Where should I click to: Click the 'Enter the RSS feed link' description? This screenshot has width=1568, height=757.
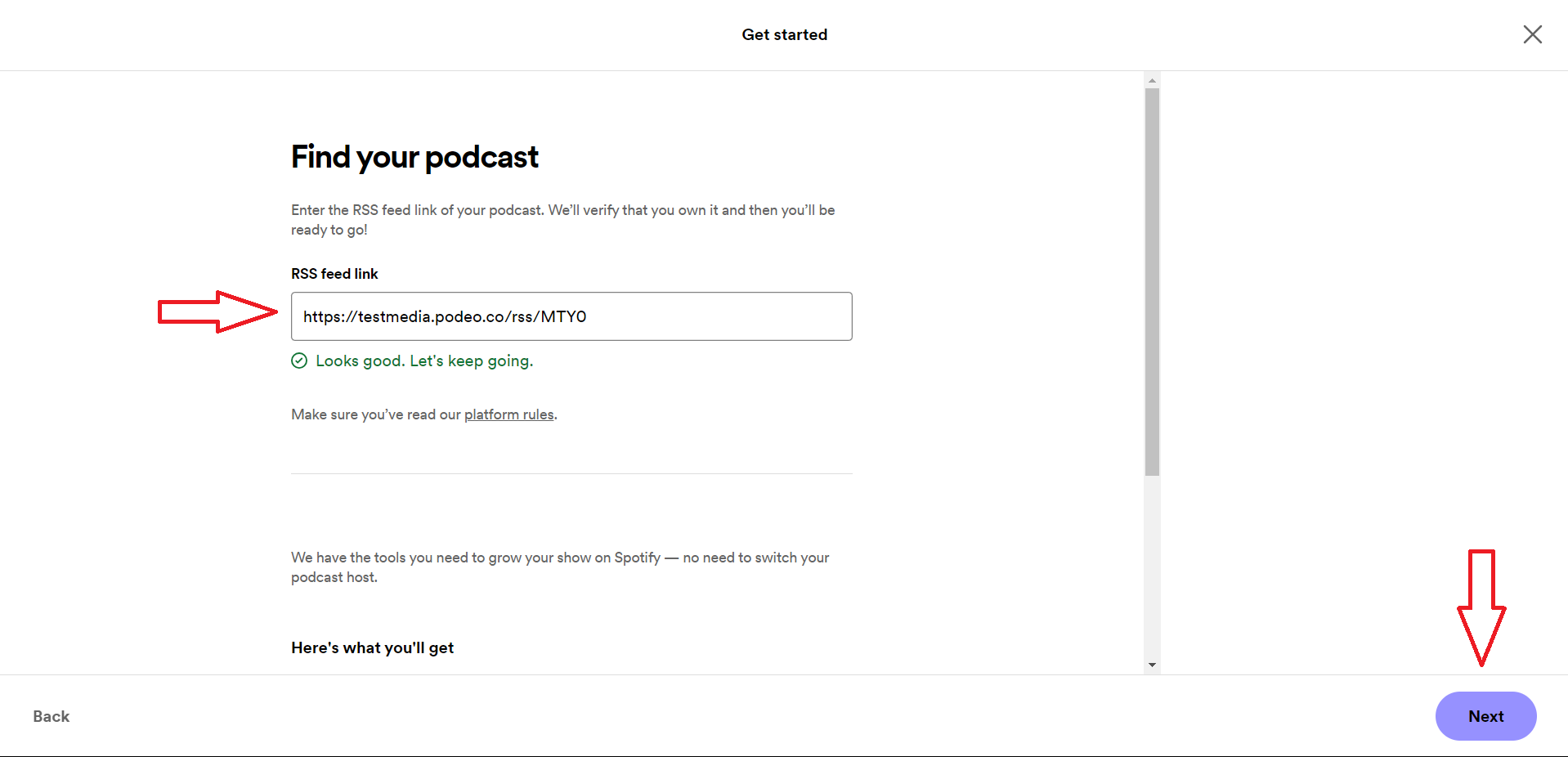563,220
